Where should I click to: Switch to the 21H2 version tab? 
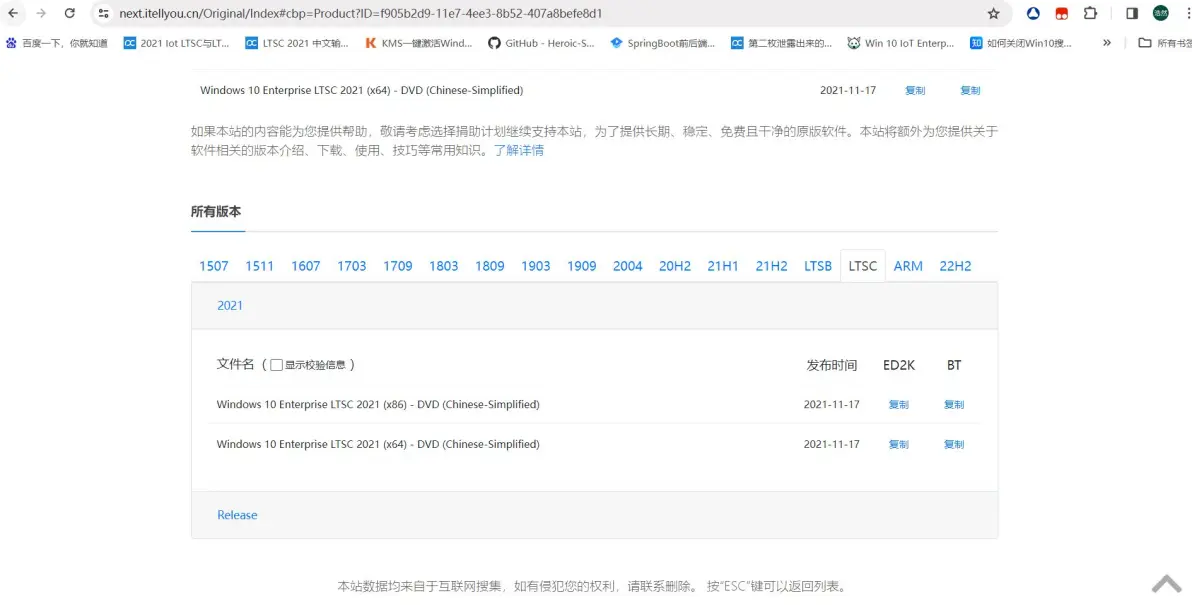[x=771, y=266]
